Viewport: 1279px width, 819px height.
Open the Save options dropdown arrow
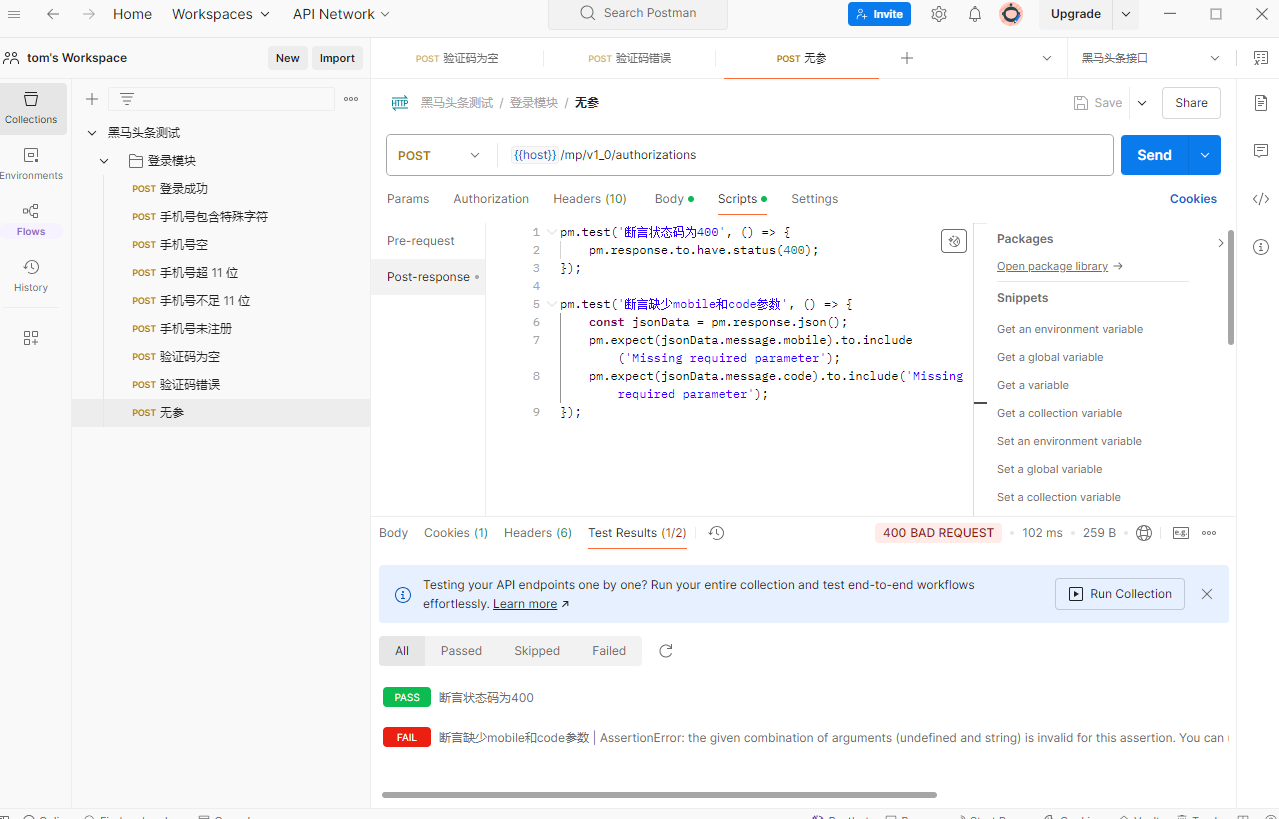(1142, 103)
